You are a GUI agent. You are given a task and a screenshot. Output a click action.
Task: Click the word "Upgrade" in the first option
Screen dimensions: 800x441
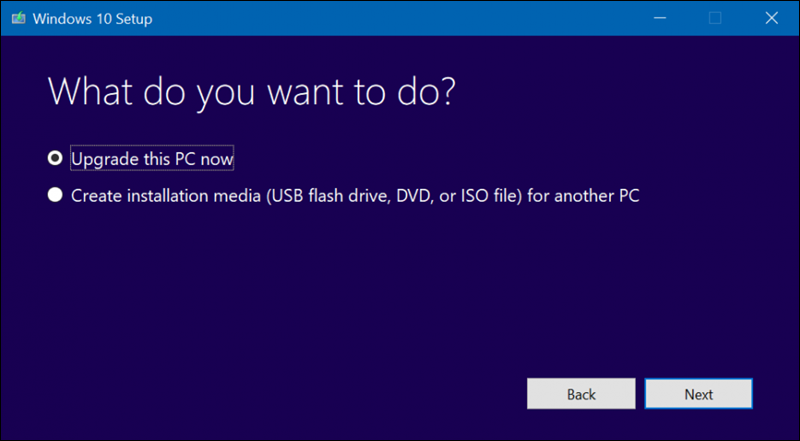[102, 158]
